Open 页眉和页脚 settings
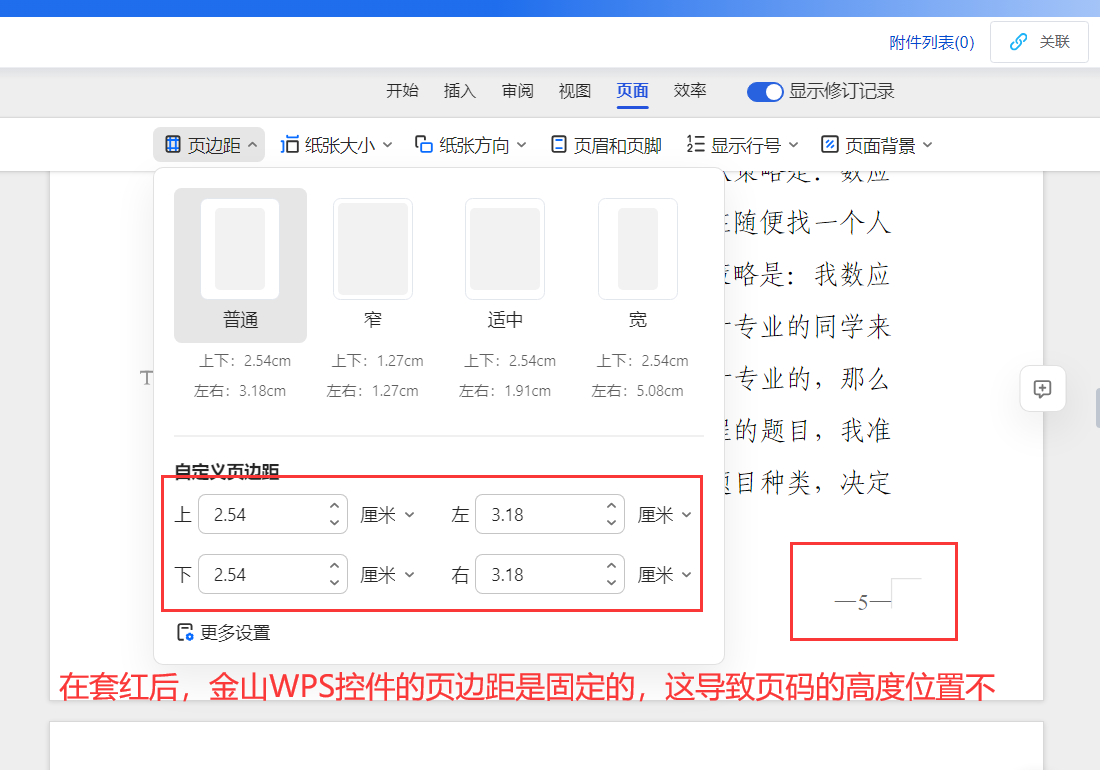Image resolution: width=1100 pixels, height=770 pixels. coord(606,144)
